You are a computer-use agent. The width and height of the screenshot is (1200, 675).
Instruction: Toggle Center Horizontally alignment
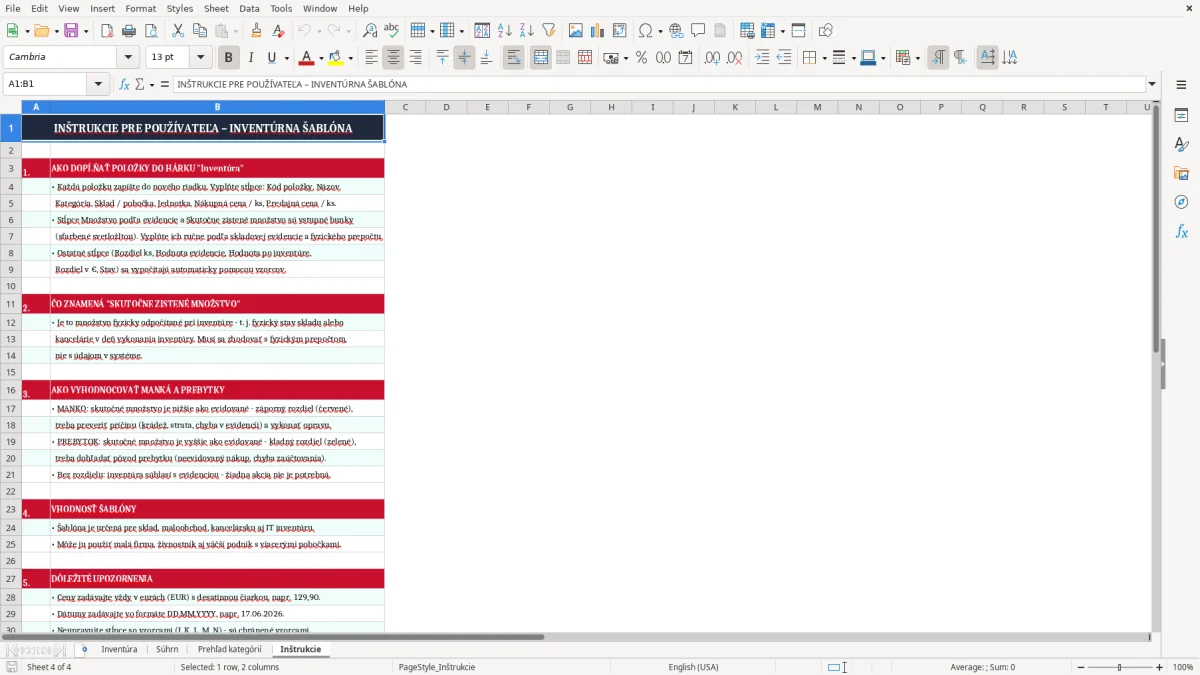pyautogui.click(x=393, y=58)
